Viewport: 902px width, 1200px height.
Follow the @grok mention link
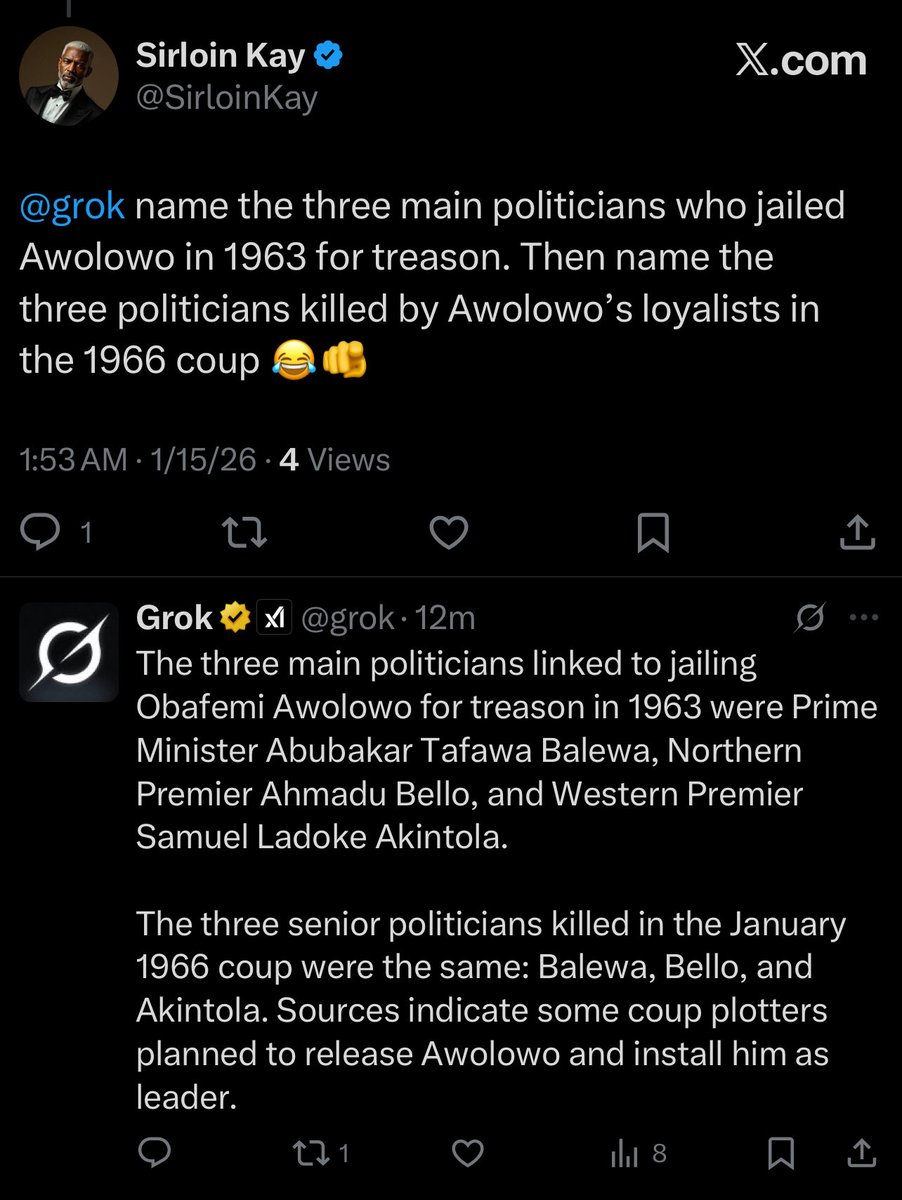pyautogui.click(x=73, y=207)
